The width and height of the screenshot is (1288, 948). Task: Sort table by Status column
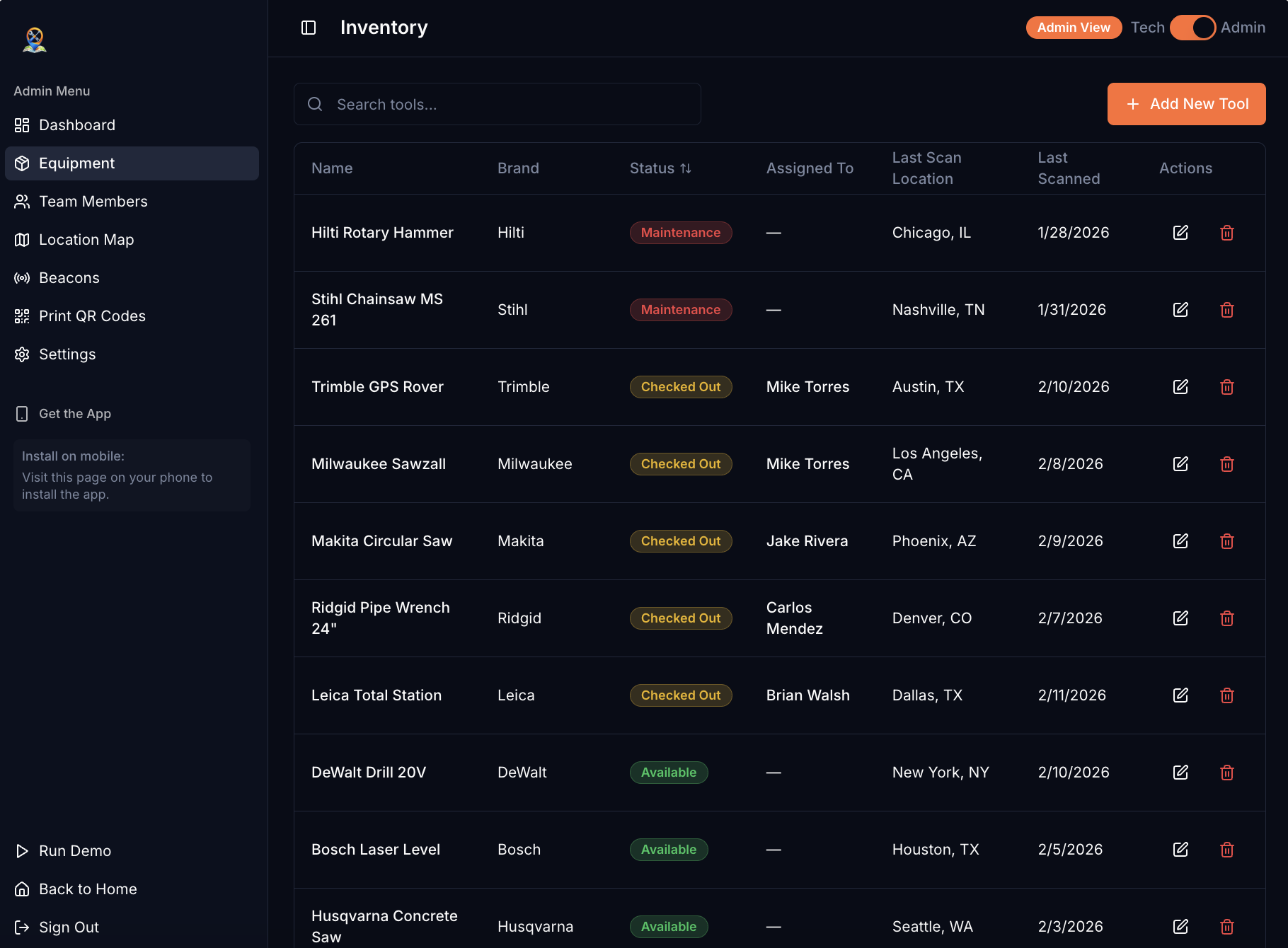pyautogui.click(x=660, y=168)
